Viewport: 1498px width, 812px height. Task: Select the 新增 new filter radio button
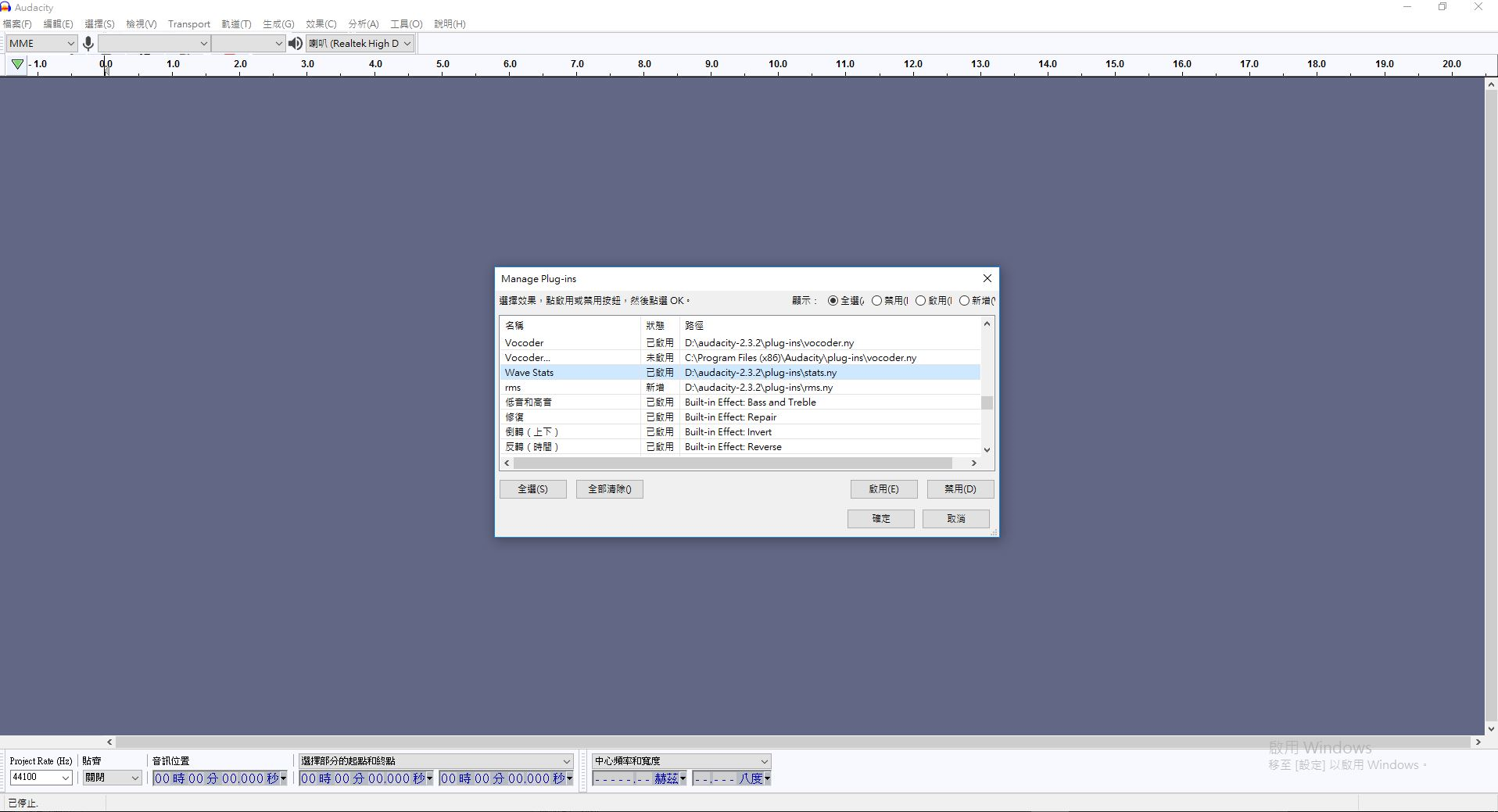point(964,301)
